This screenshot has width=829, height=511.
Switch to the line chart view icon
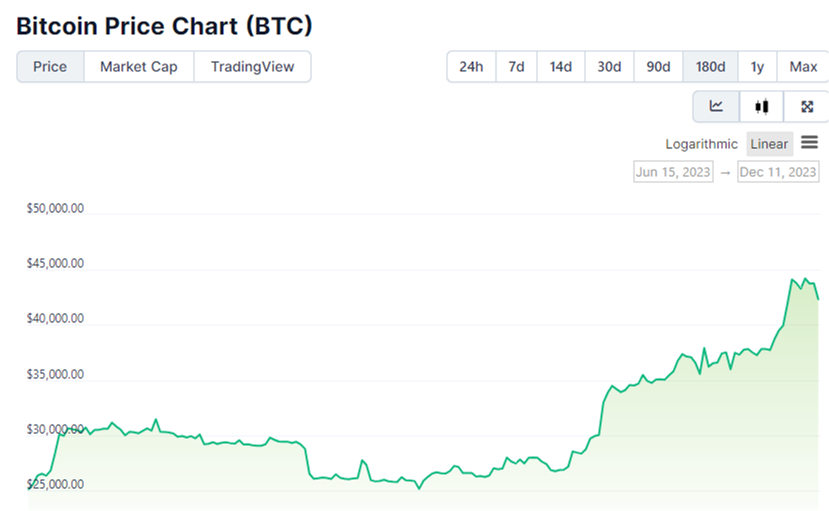(x=716, y=106)
